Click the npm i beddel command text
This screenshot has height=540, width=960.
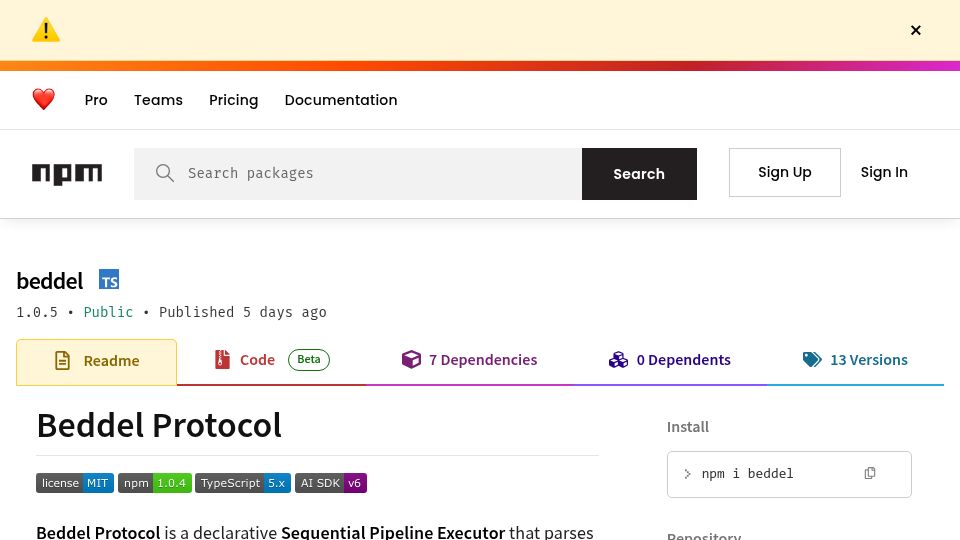coord(747,474)
